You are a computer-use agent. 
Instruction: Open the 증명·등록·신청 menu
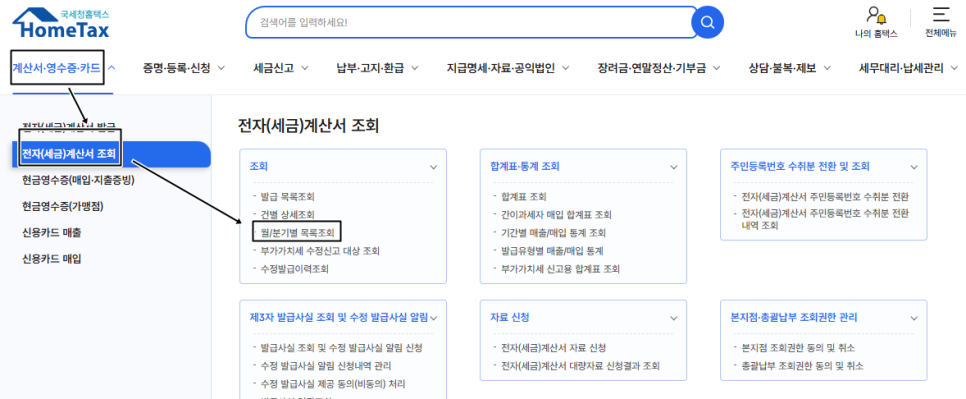click(184, 68)
